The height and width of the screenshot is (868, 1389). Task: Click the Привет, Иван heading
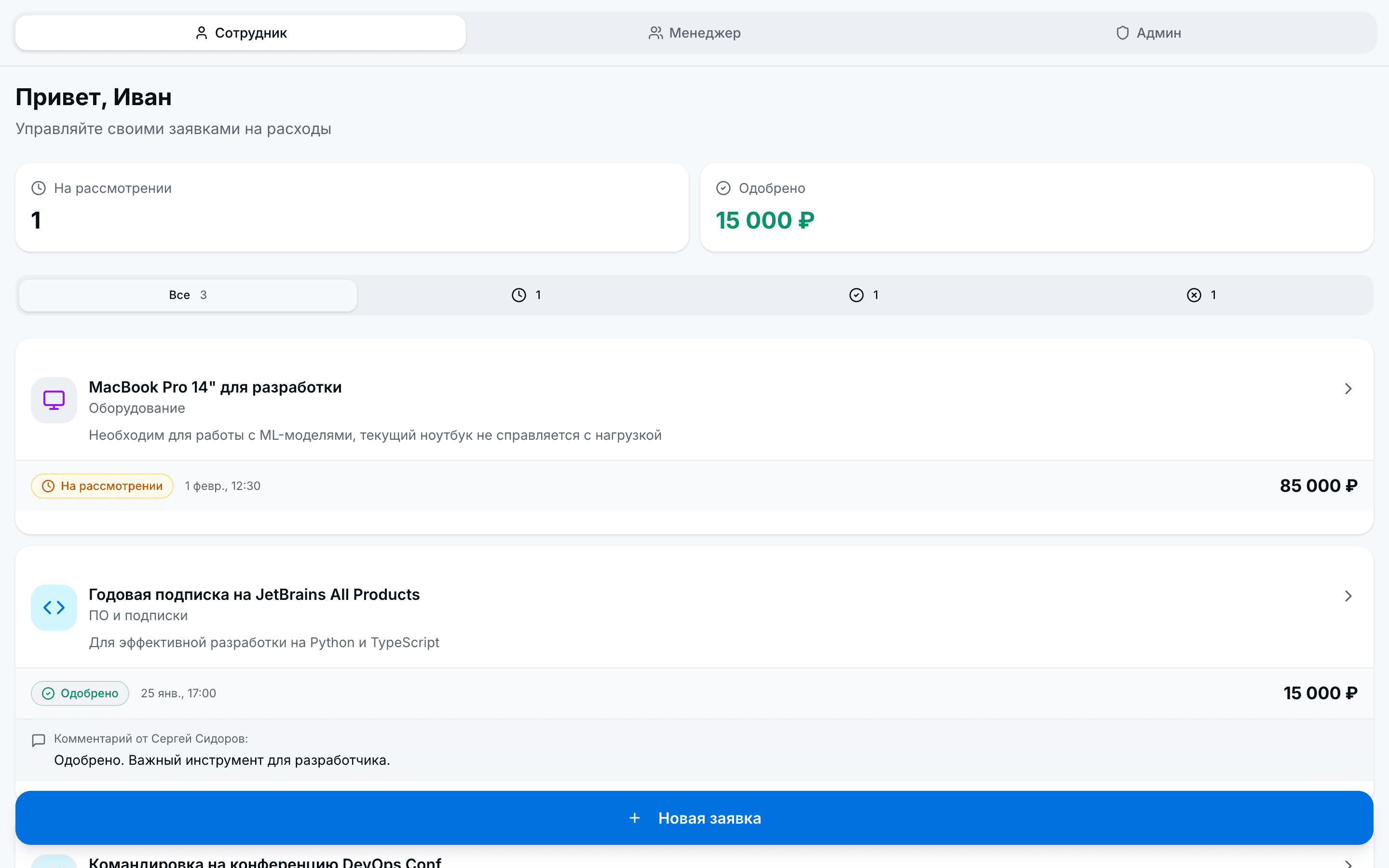click(x=94, y=97)
